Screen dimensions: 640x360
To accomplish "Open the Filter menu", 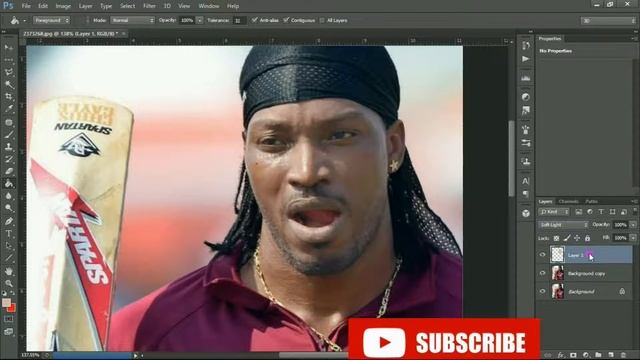I will 149,6.
